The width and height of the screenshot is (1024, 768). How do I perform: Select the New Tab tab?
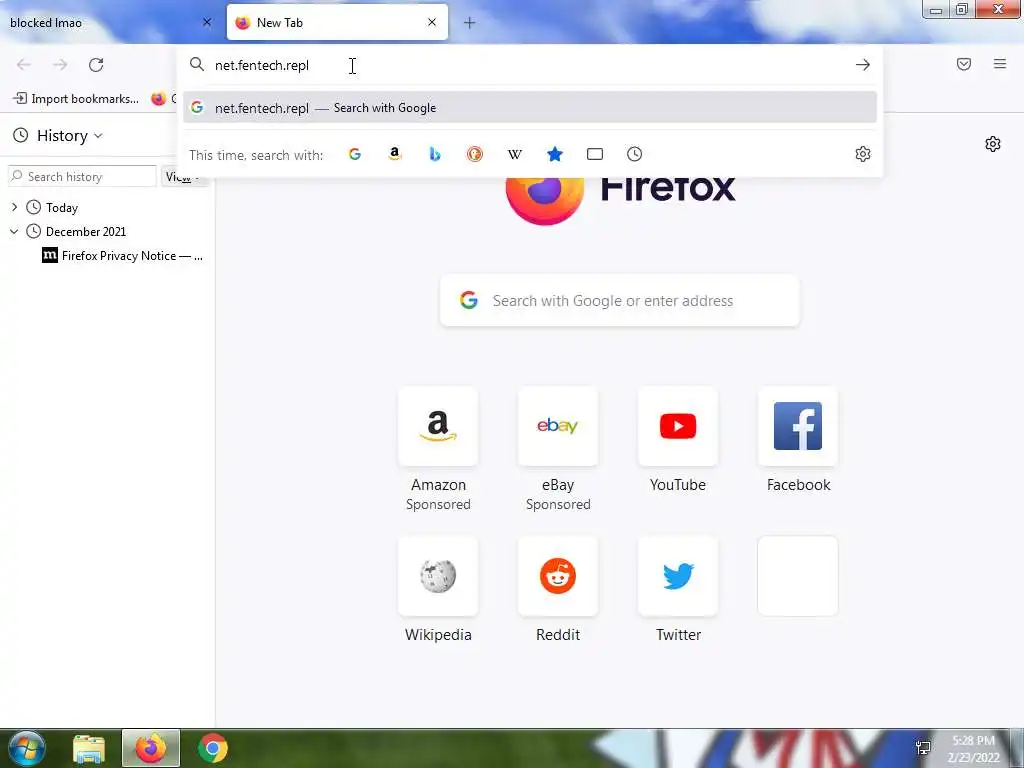click(x=337, y=22)
